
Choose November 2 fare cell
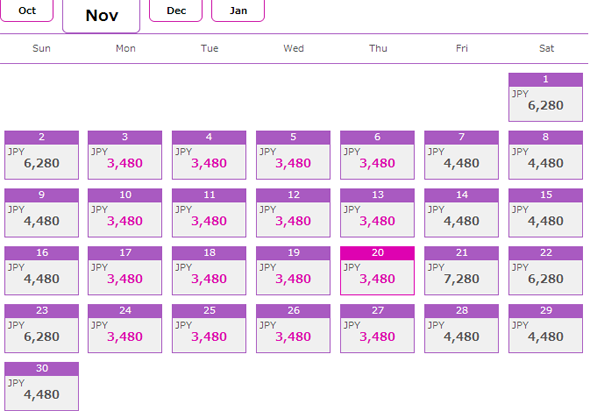(x=41, y=155)
